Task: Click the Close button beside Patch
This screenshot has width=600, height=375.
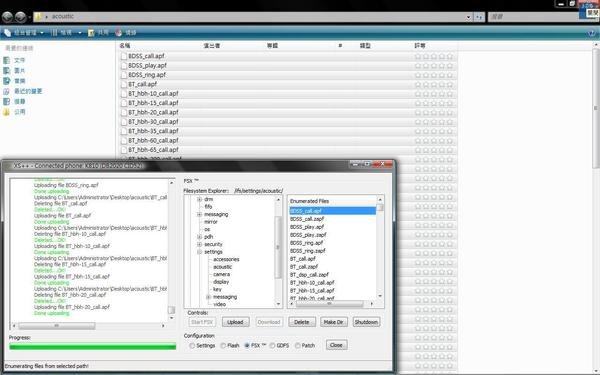Action: [337, 345]
